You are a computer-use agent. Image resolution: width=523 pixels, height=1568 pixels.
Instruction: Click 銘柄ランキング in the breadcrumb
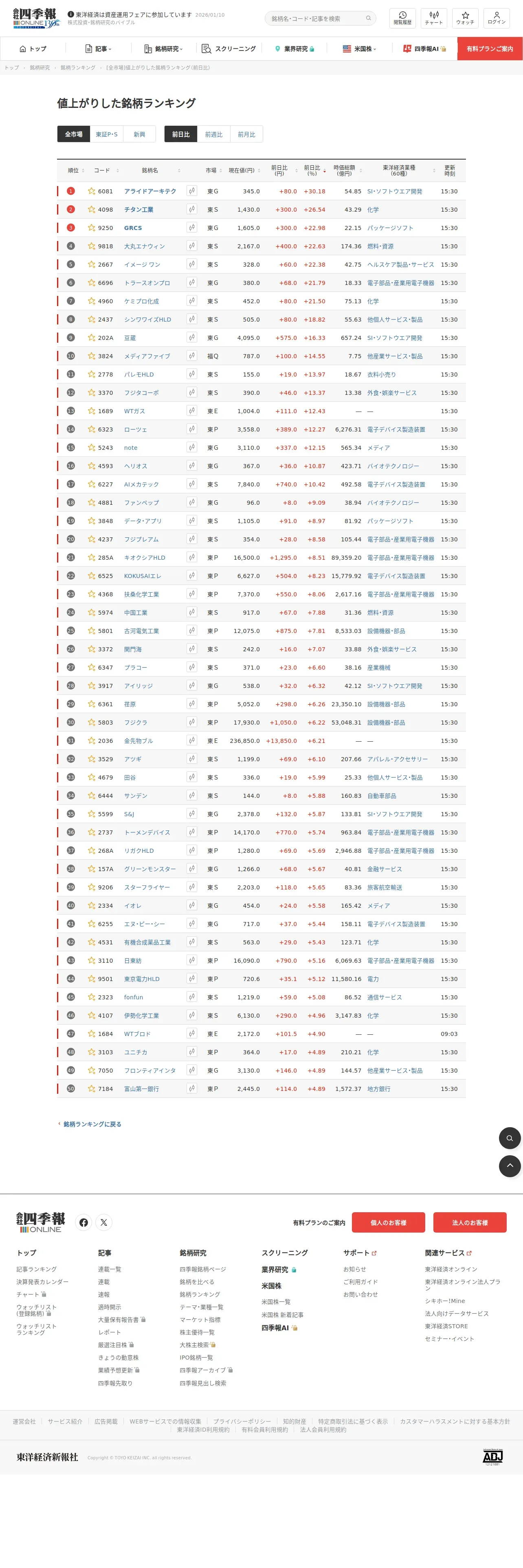(78, 68)
